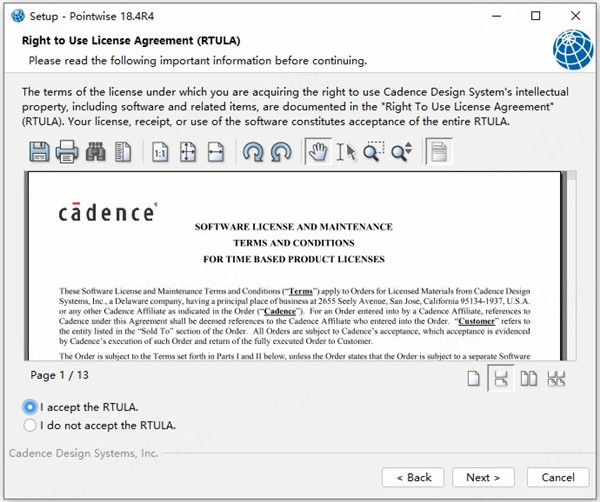Choose the marquee zoom tool
Screen dimensions: 600x502
tap(374, 152)
